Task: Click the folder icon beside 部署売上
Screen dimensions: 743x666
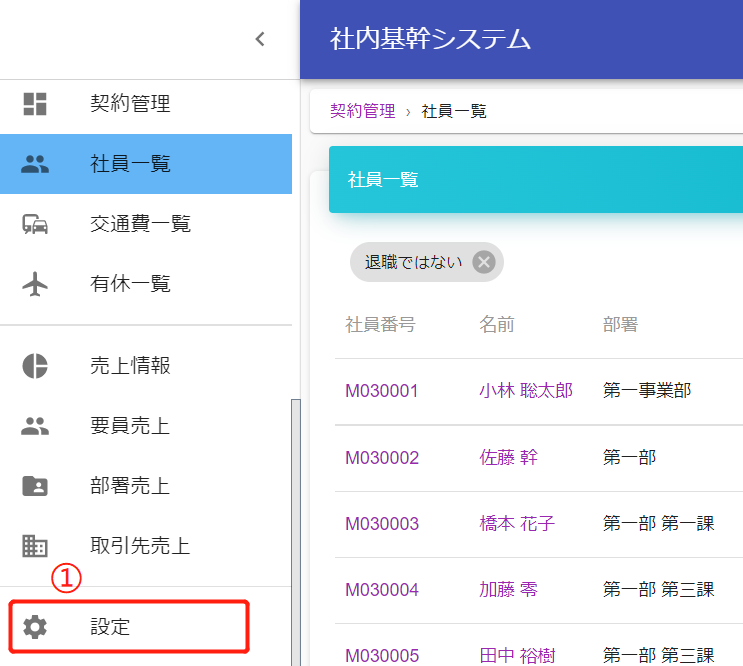Action: [x=35, y=486]
